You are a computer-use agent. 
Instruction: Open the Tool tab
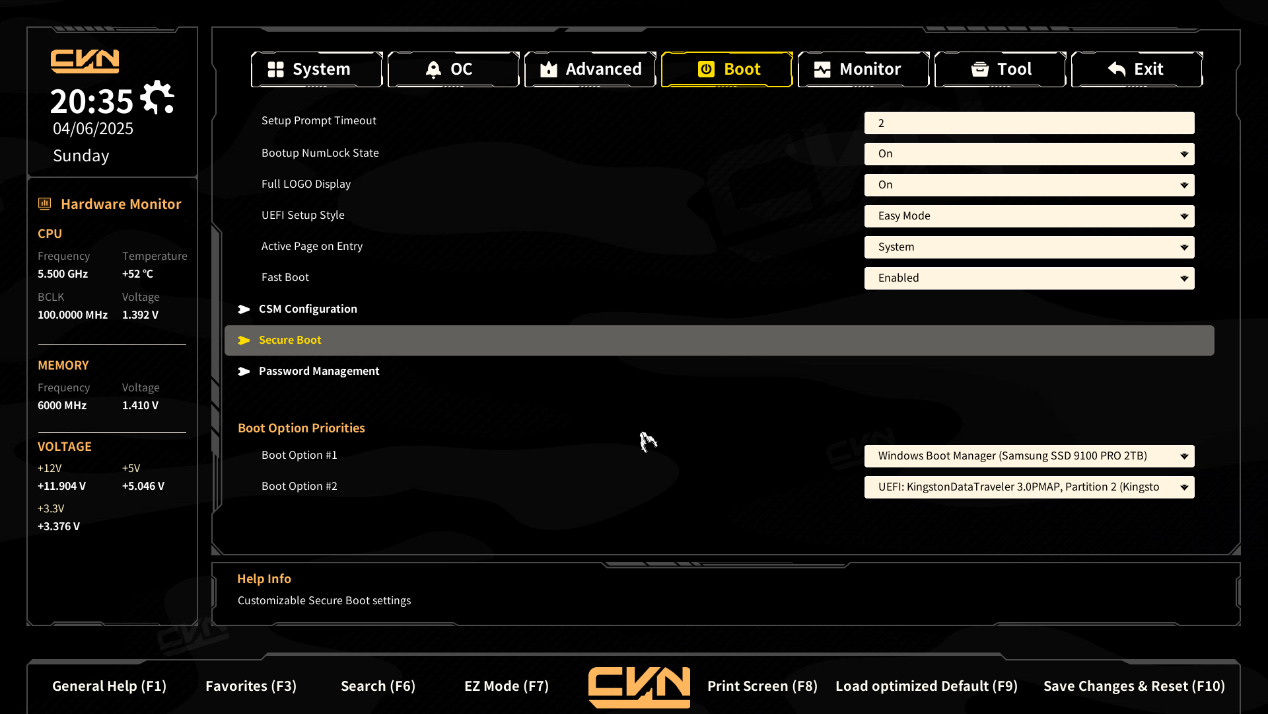[1000, 69]
